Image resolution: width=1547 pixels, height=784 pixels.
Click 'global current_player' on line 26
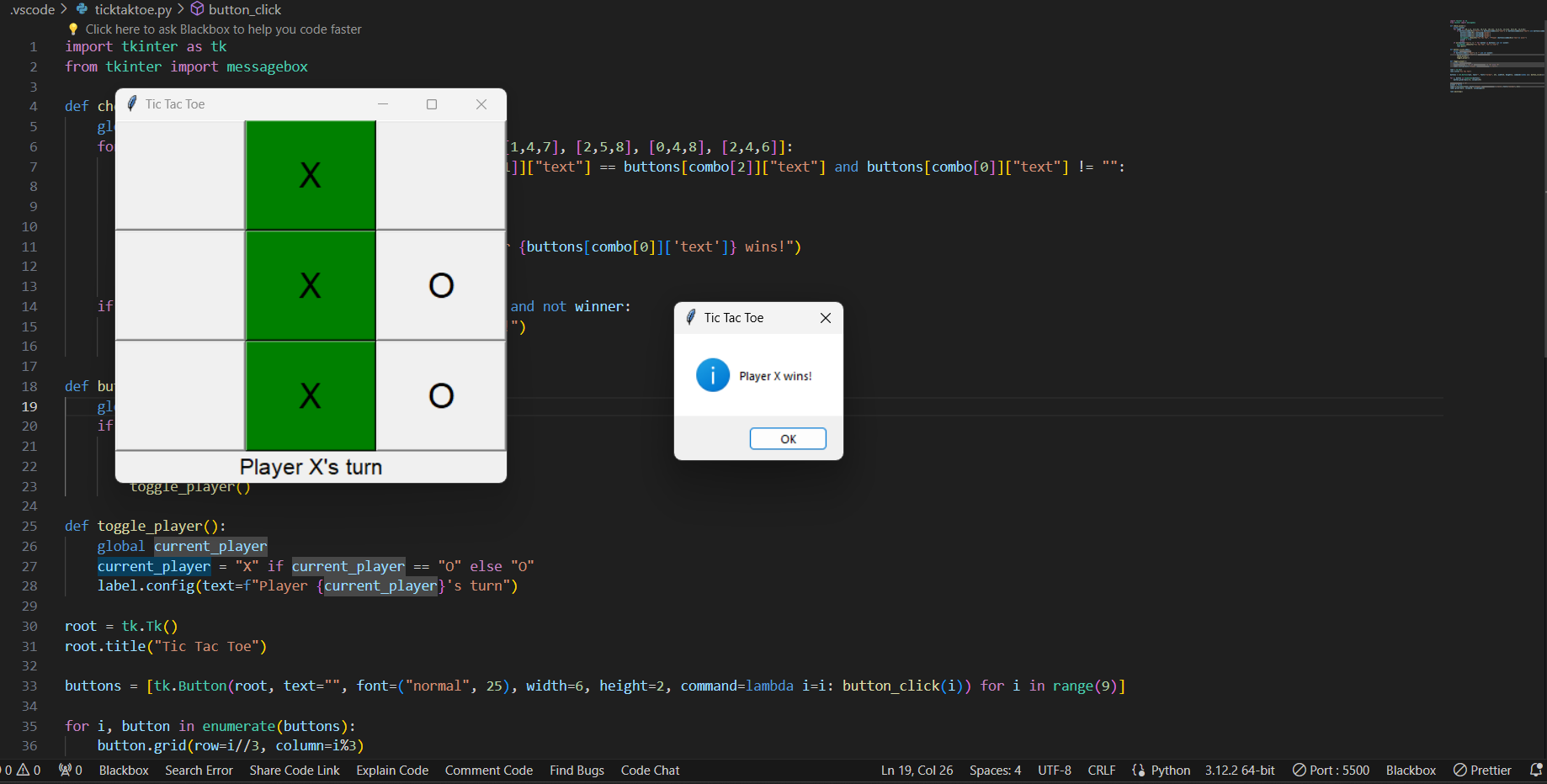tap(182, 546)
